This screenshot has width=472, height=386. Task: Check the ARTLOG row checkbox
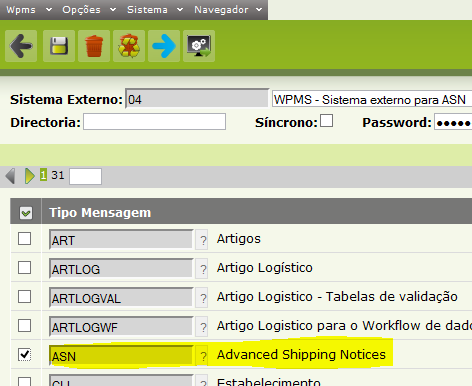(x=25, y=267)
